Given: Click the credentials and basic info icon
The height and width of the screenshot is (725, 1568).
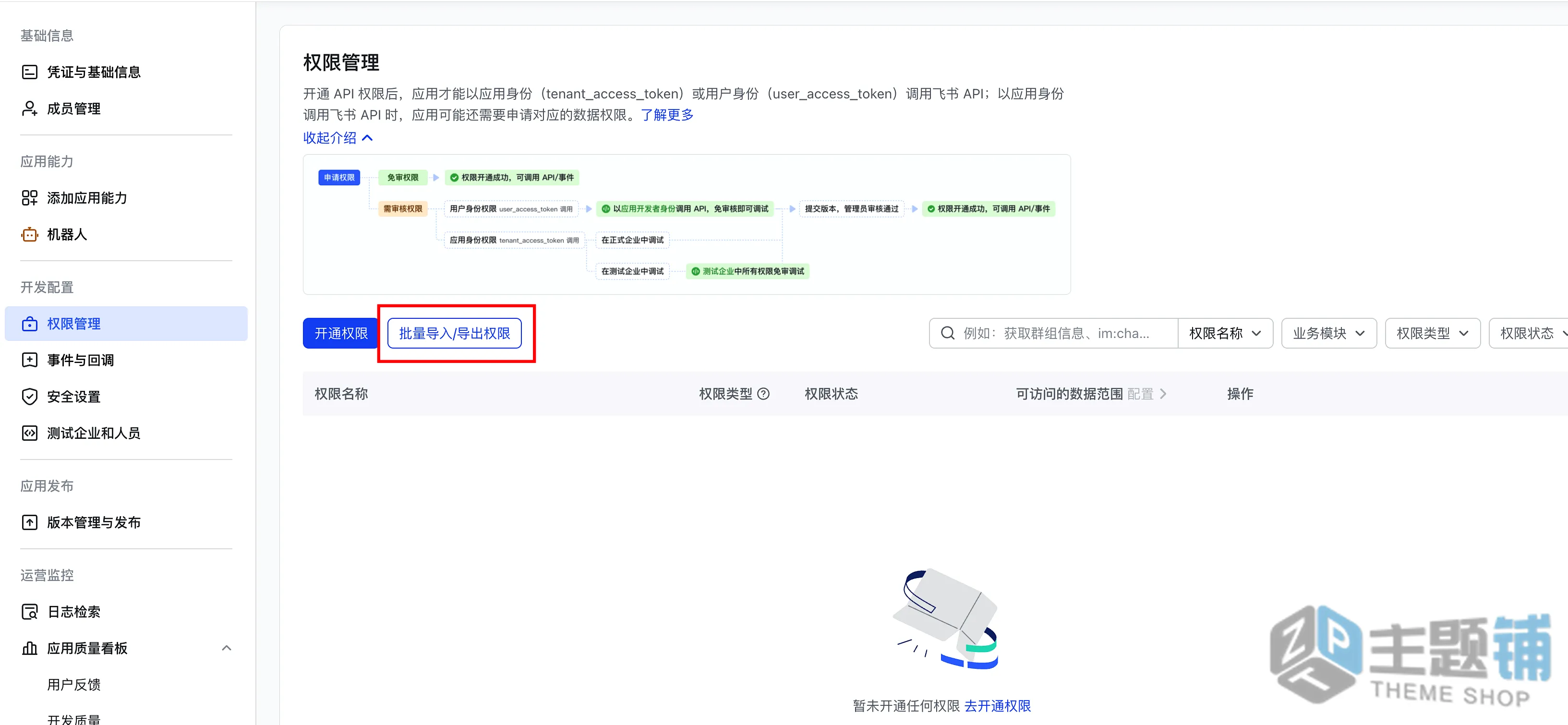Looking at the screenshot, I should click(29, 72).
